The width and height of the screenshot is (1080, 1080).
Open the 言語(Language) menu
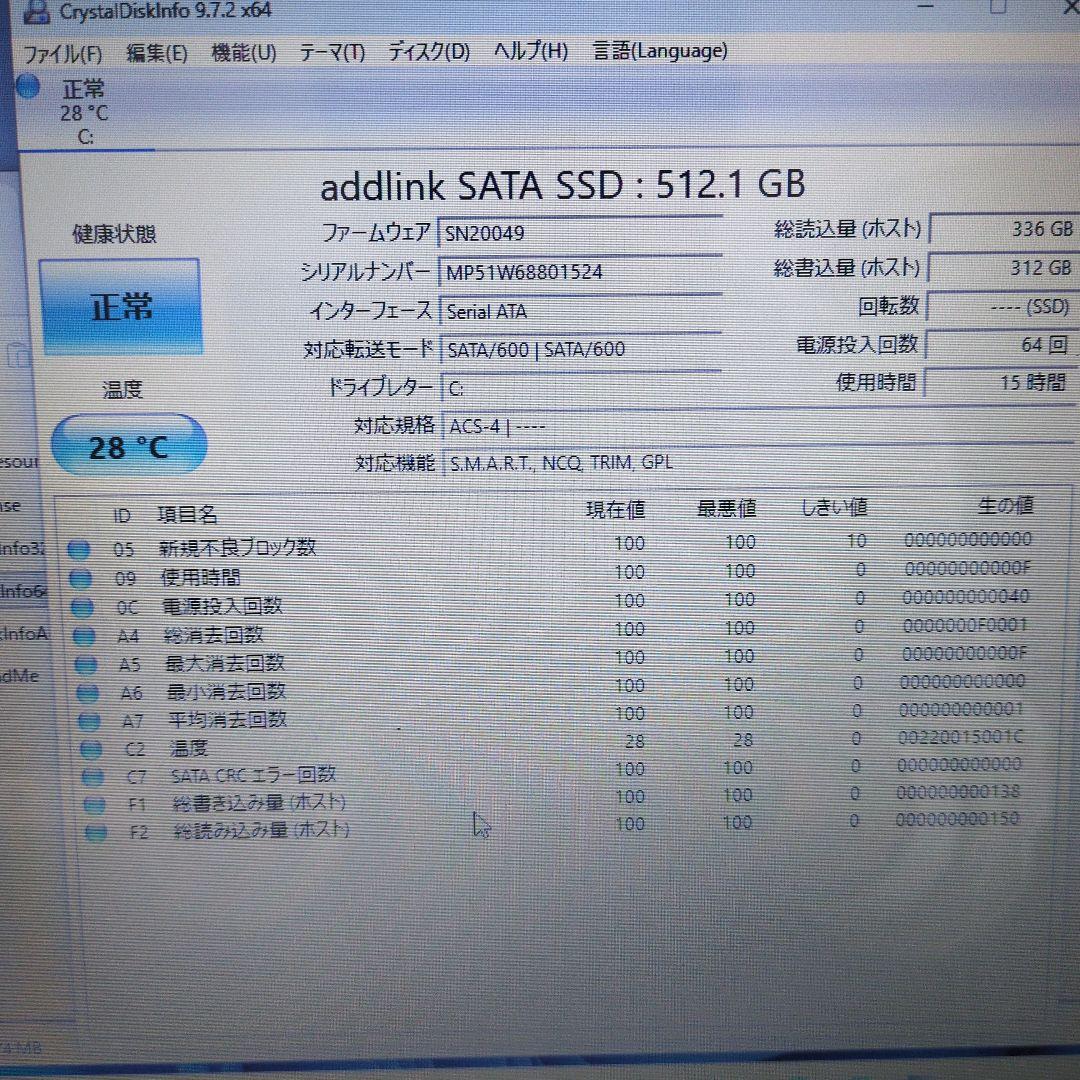pyautogui.click(x=659, y=51)
